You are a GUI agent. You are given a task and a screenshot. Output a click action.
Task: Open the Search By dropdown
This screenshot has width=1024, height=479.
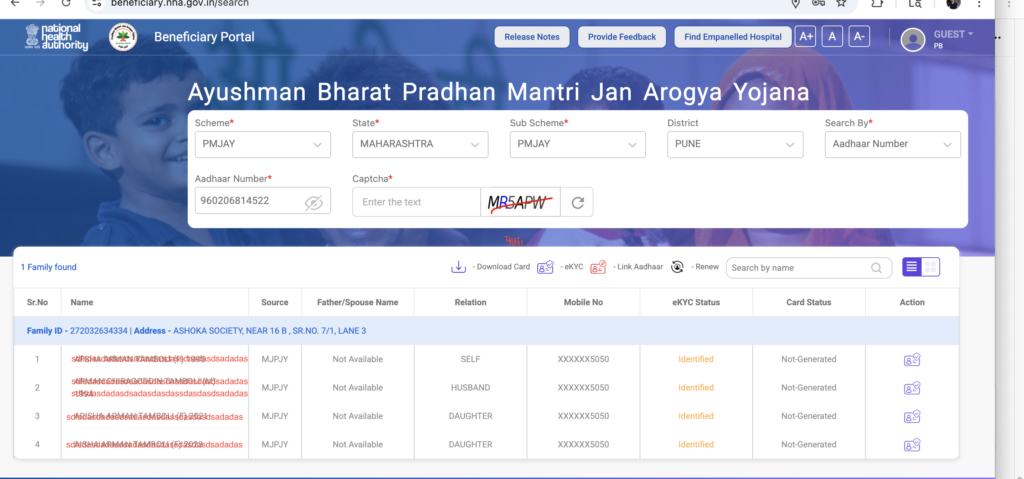pos(893,144)
